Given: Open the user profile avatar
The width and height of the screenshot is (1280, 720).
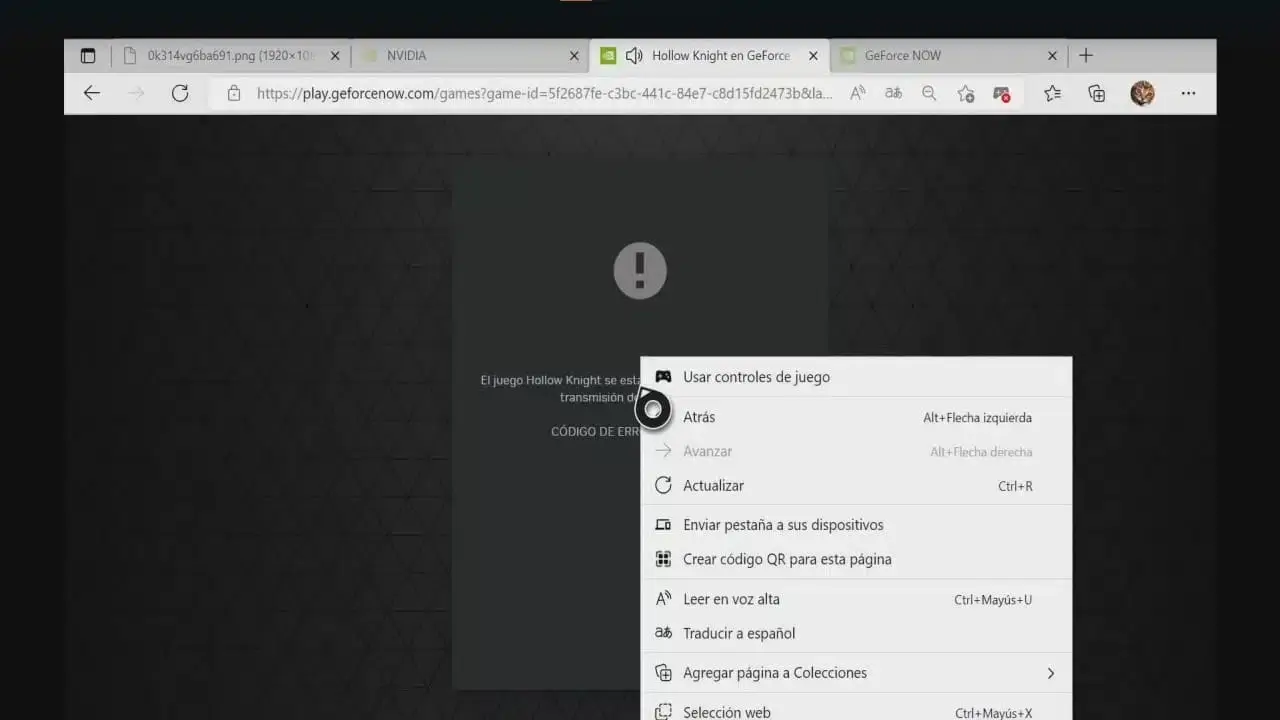Looking at the screenshot, I should pyautogui.click(x=1142, y=93).
